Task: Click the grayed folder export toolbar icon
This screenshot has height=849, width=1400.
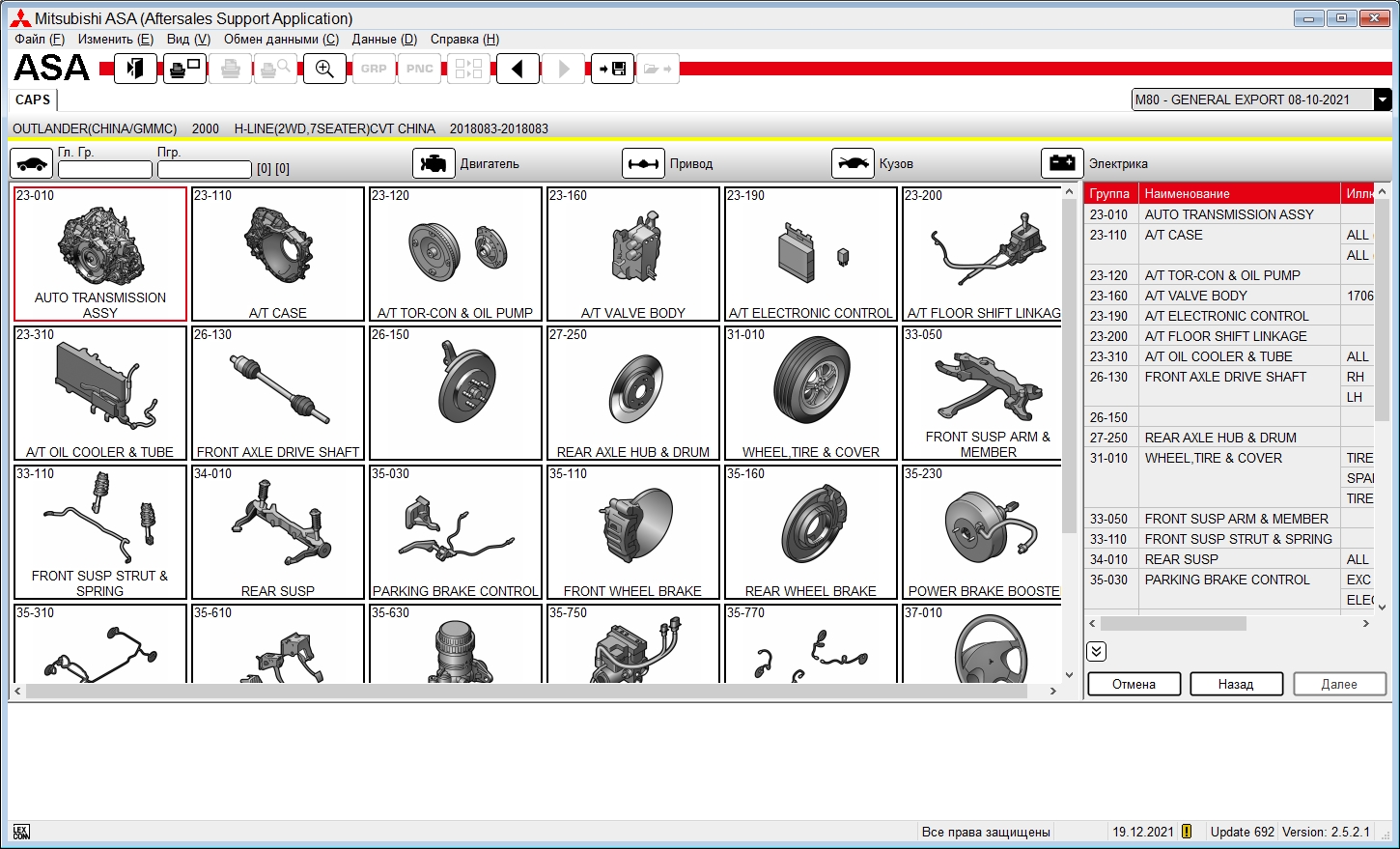Action: coord(658,69)
